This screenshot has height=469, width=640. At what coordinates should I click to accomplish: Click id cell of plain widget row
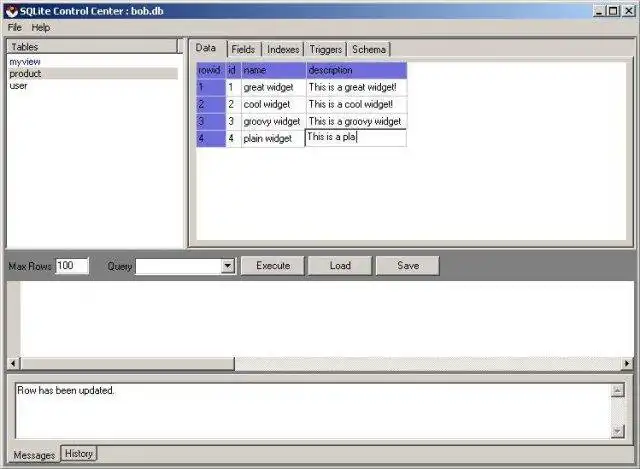coord(233,139)
